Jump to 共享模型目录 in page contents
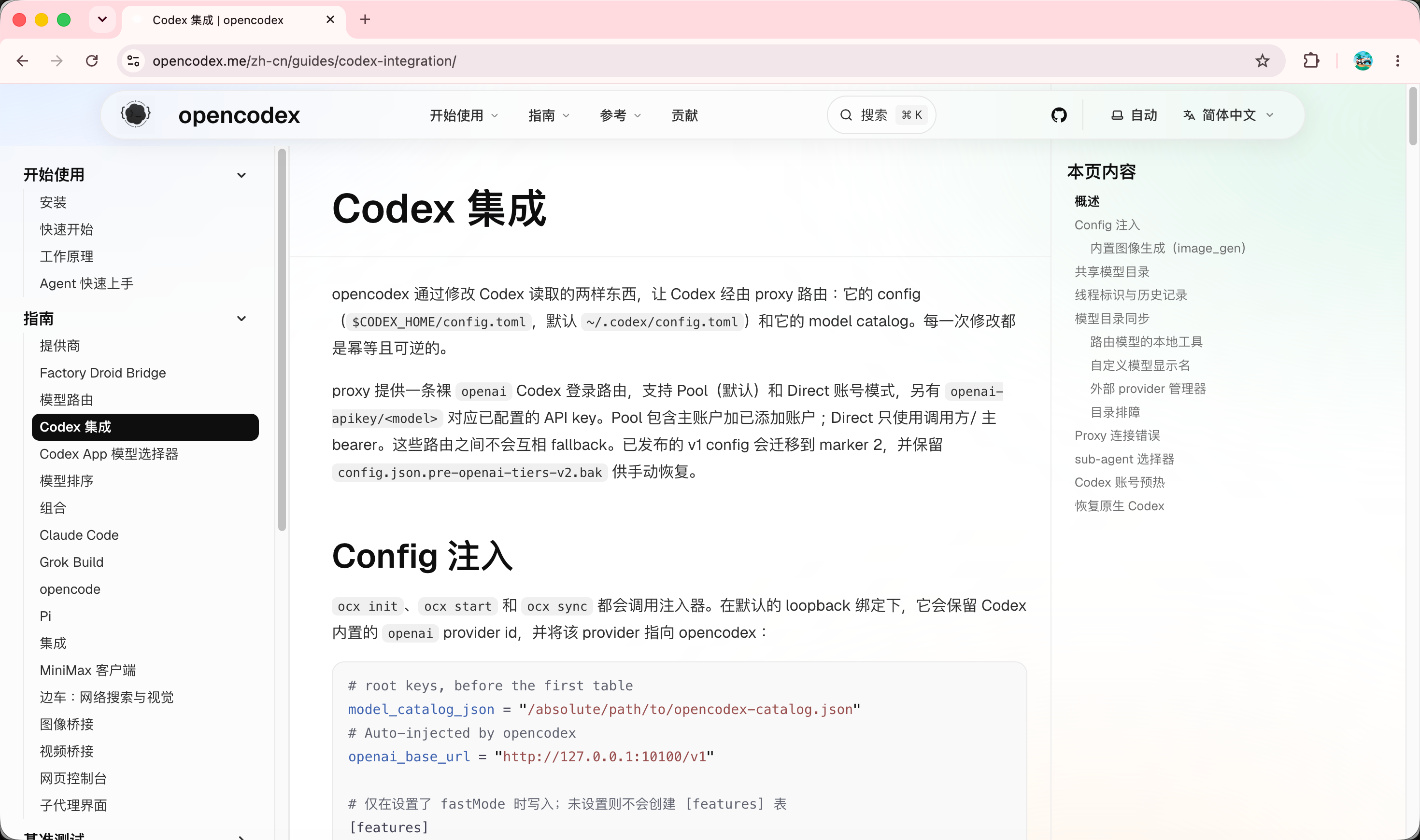Viewport: 1420px width, 840px height. tap(1112, 272)
